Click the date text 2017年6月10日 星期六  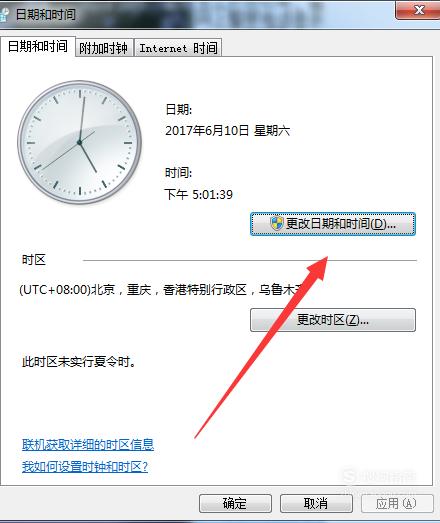click(228, 130)
